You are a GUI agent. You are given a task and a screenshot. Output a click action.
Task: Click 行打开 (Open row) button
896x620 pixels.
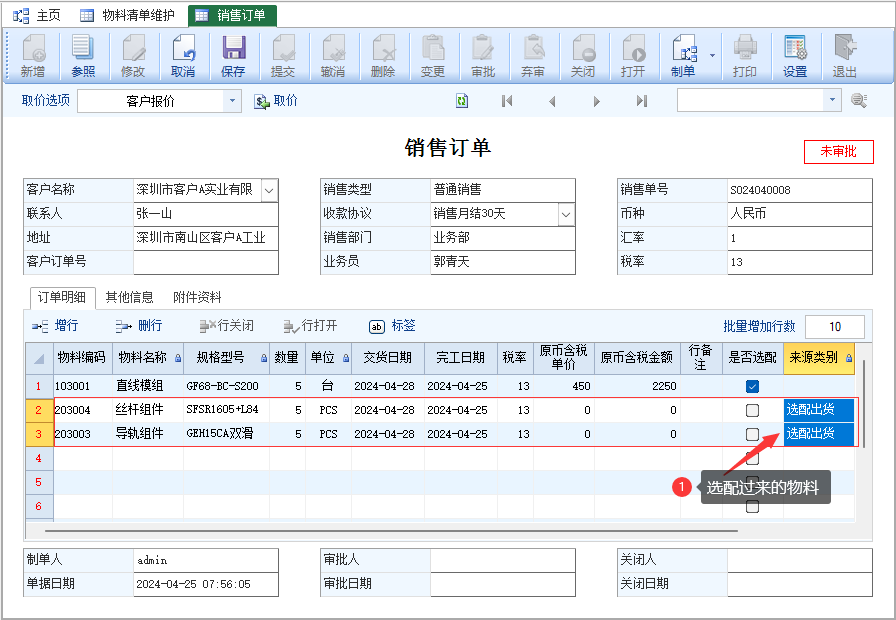tap(310, 326)
